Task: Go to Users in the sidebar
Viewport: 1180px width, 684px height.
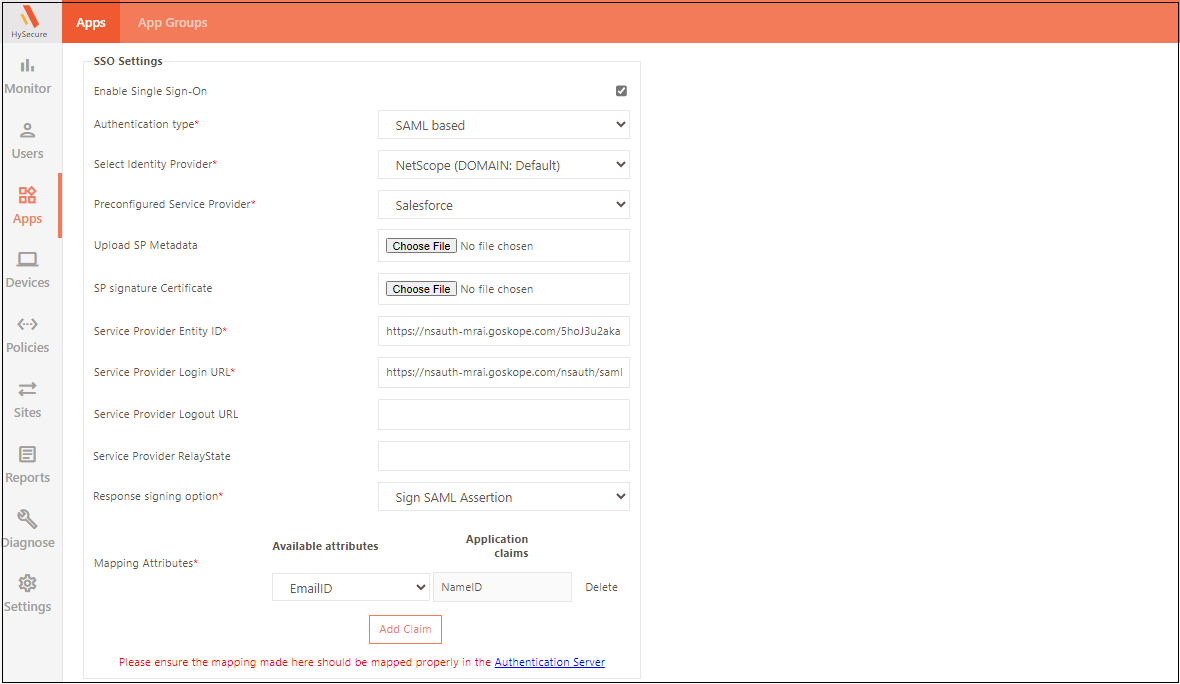Action: pos(28,141)
